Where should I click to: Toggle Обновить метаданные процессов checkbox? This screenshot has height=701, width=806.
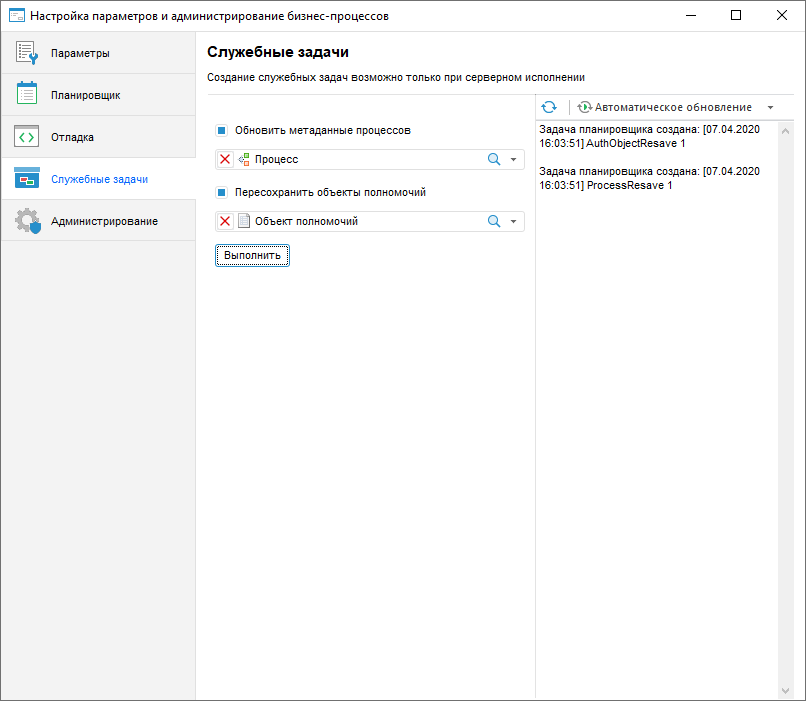[222, 130]
